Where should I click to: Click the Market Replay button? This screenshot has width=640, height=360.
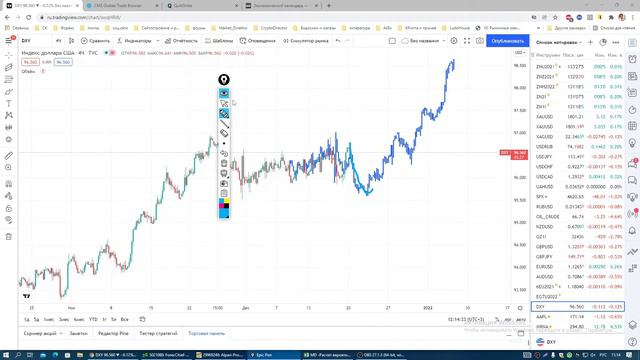click(x=306, y=41)
